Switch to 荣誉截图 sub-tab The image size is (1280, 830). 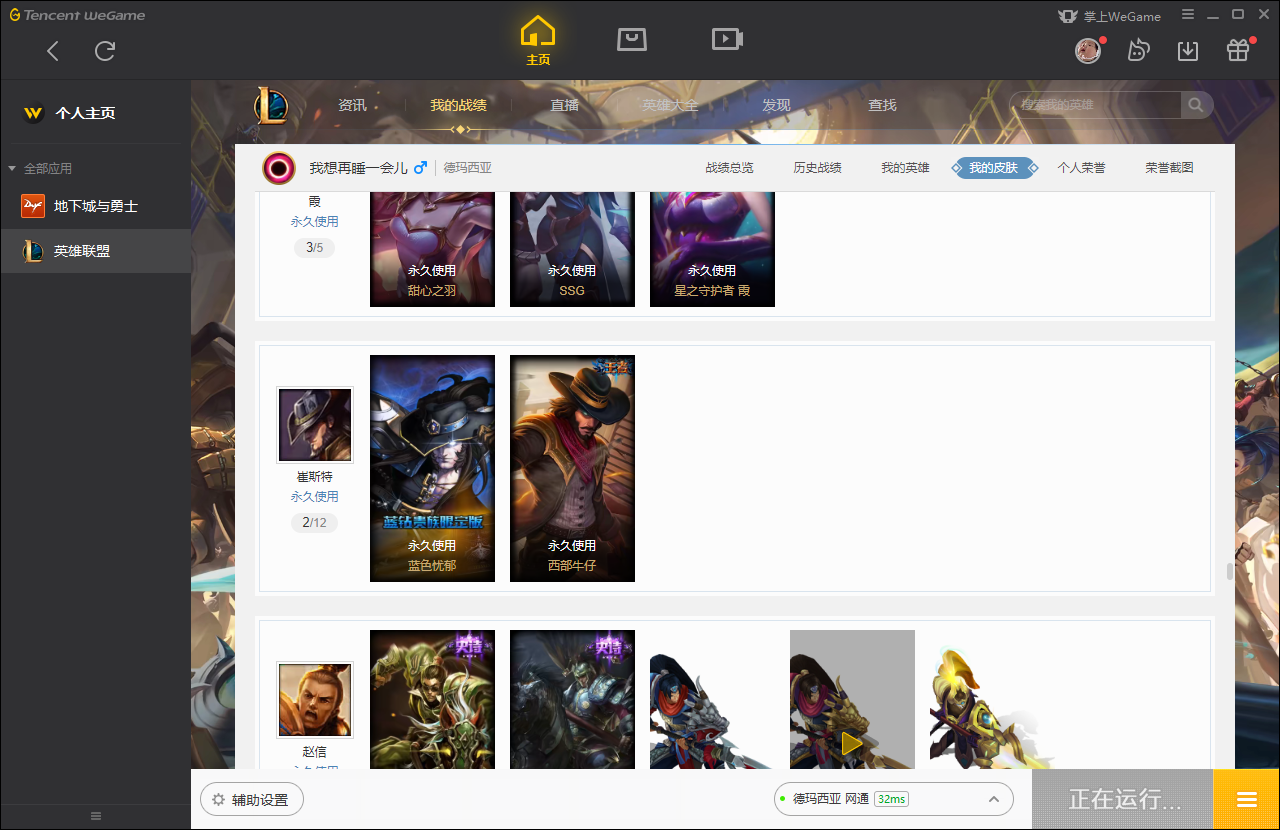pos(1169,168)
